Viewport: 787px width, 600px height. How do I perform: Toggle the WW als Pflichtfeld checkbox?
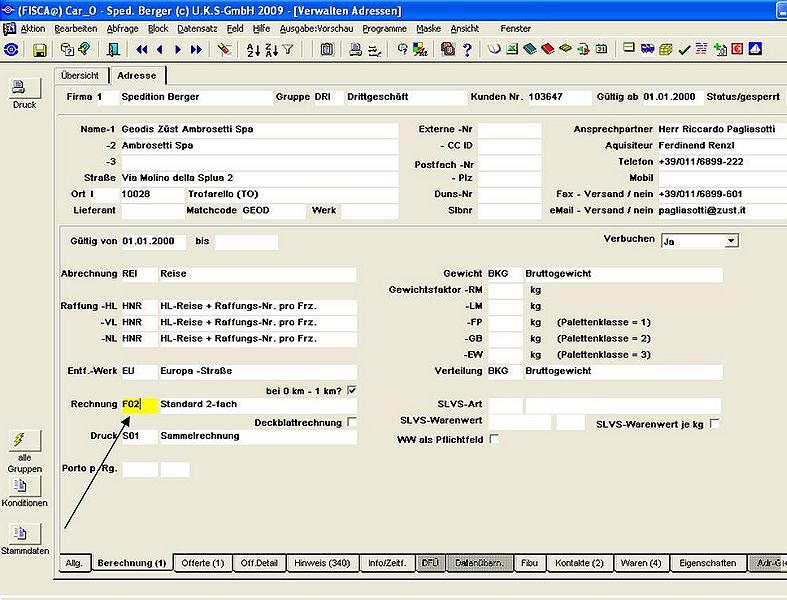point(494,438)
